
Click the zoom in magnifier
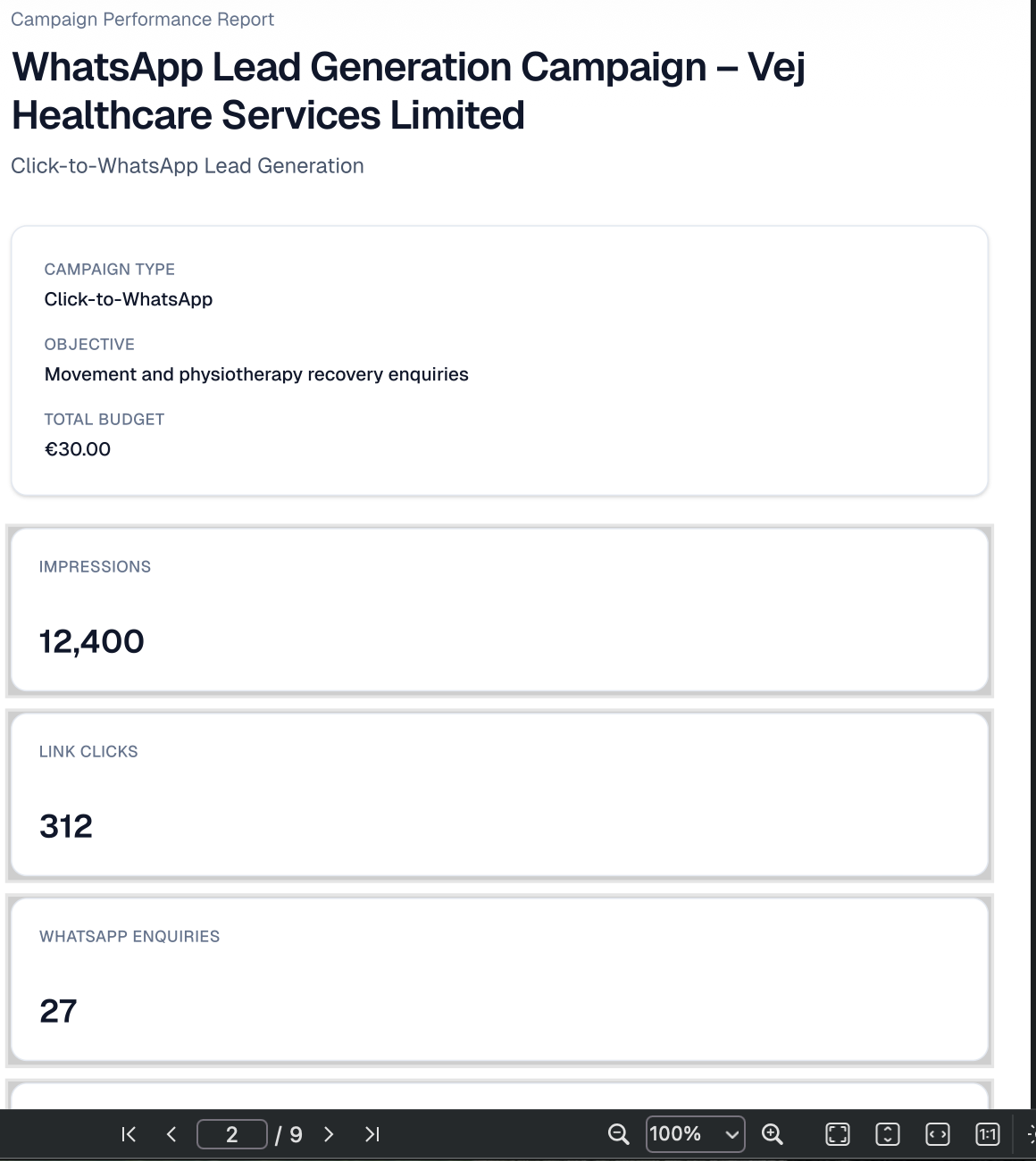coord(773,1134)
